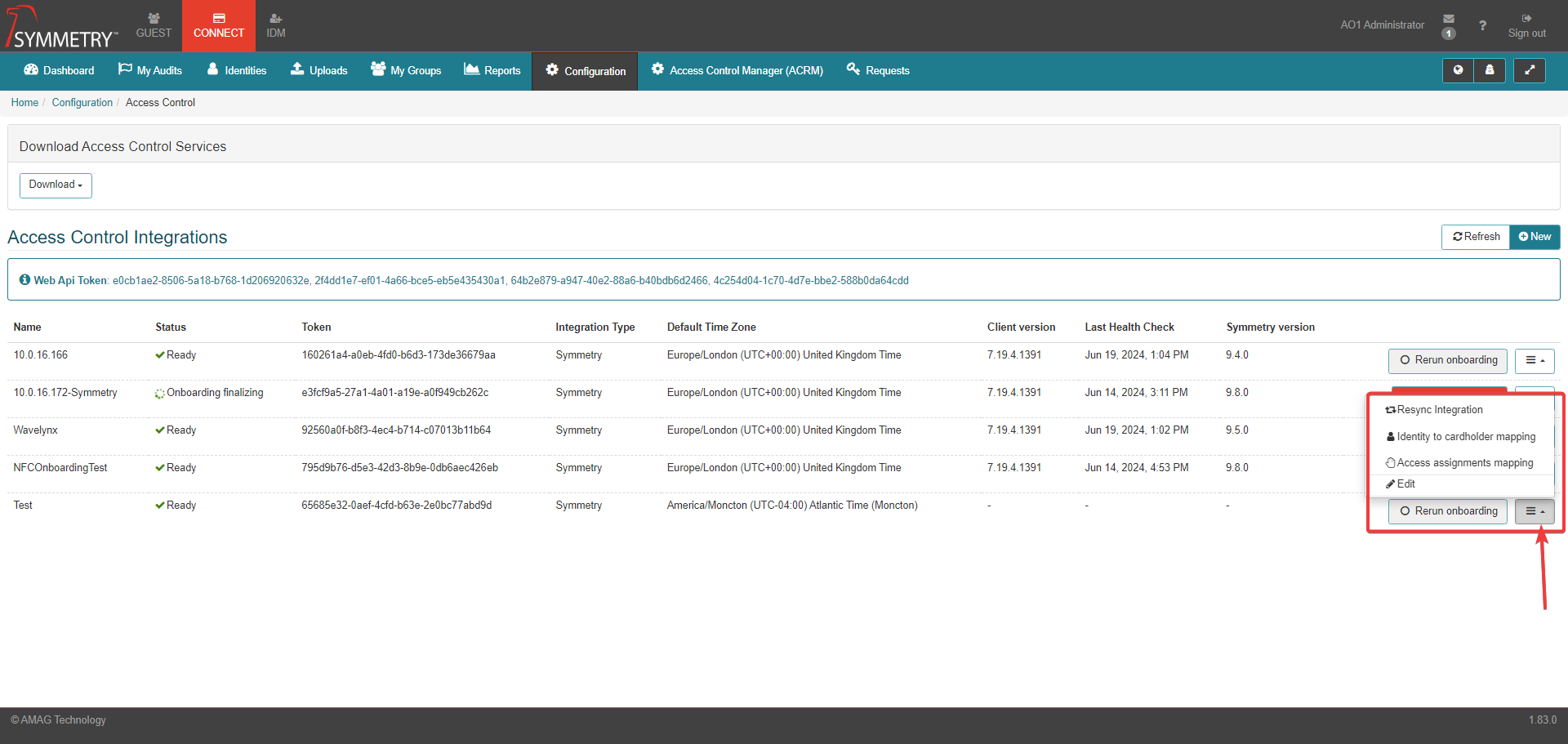Click the Token column header
This screenshot has width=1568, height=744.
(316, 327)
